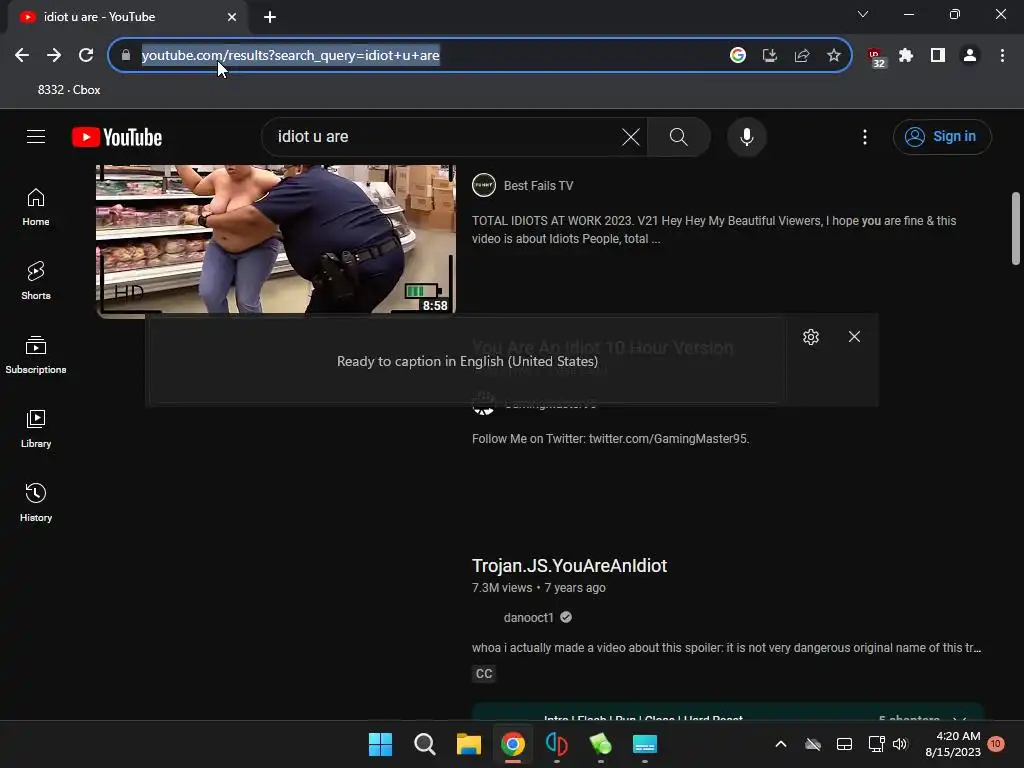Click the page vertical scrollbar thumb
This screenshot has width=1024, height=768.
click(1016, 229)
